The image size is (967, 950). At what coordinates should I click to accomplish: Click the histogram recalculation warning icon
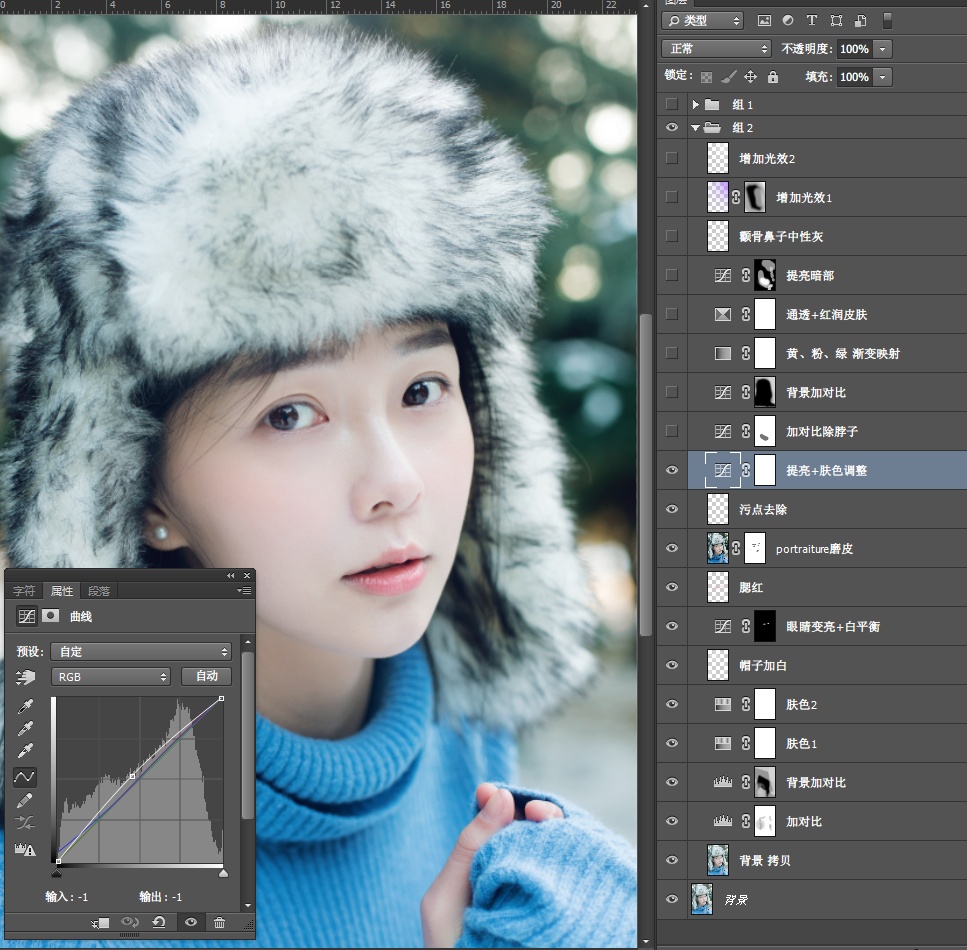coord(25,849)
